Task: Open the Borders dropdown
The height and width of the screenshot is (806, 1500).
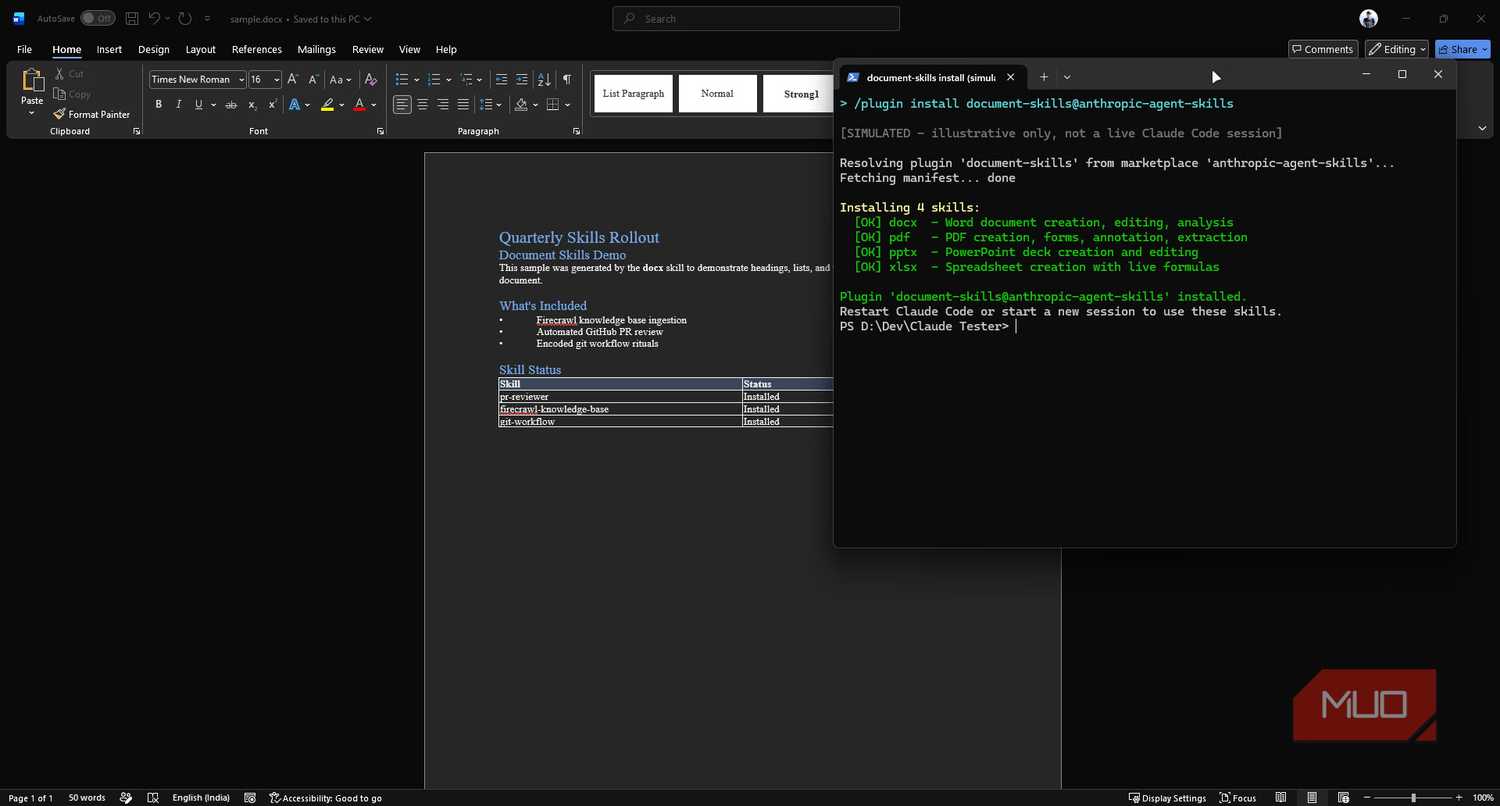Action: tap(567, 104)
